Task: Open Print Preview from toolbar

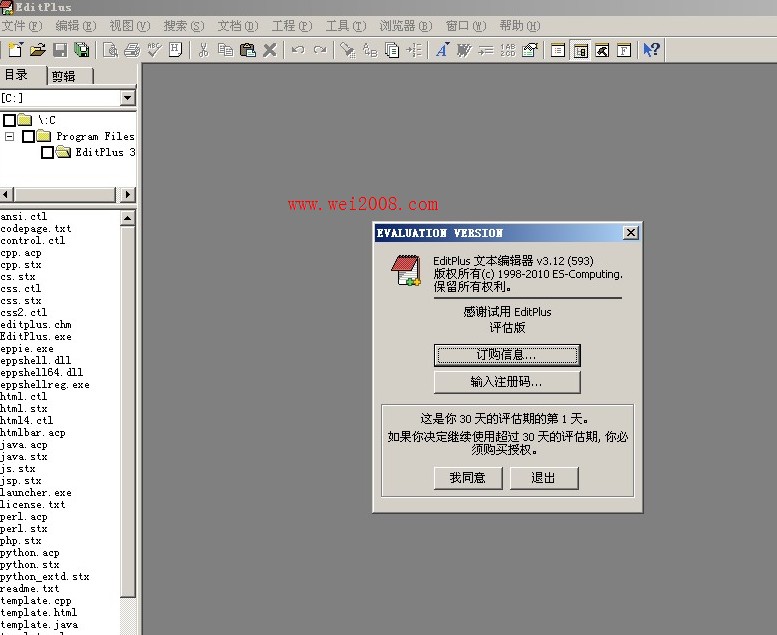Action: click(x=110, y=50)
